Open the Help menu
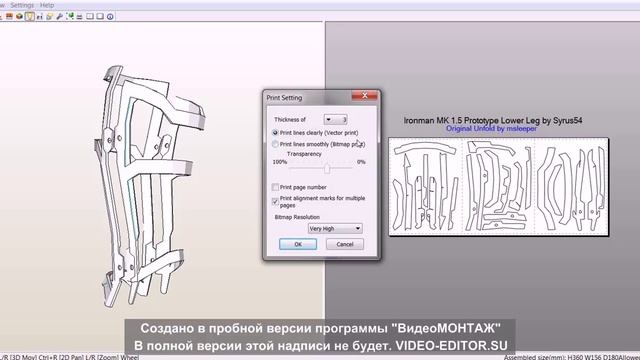640x360 pixels. [x=47, y=5]
